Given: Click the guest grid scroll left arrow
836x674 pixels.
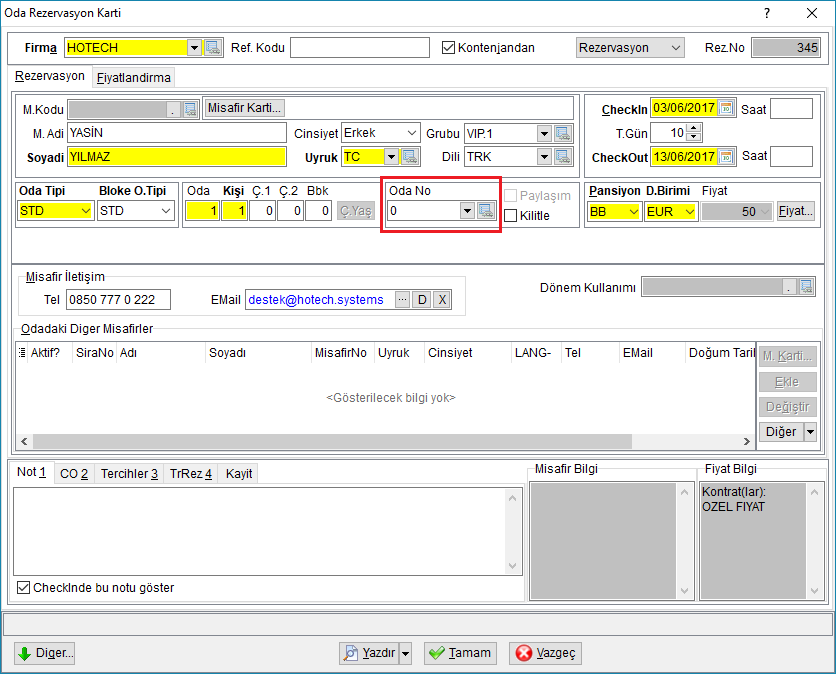Looking at the screenshot, I should point(24,442).
